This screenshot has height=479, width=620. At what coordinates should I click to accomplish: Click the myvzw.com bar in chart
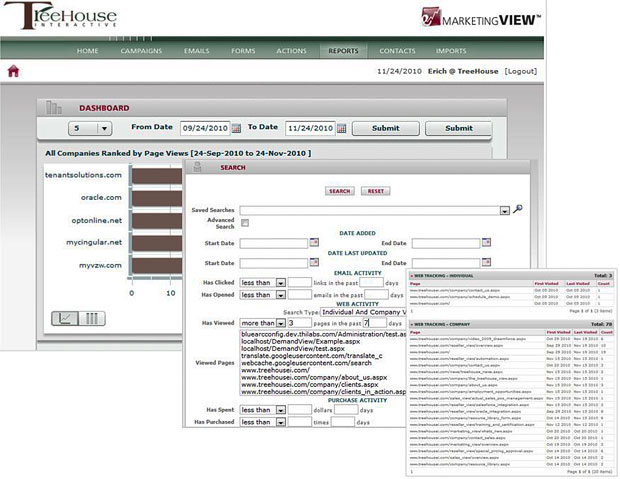[157, 266]
